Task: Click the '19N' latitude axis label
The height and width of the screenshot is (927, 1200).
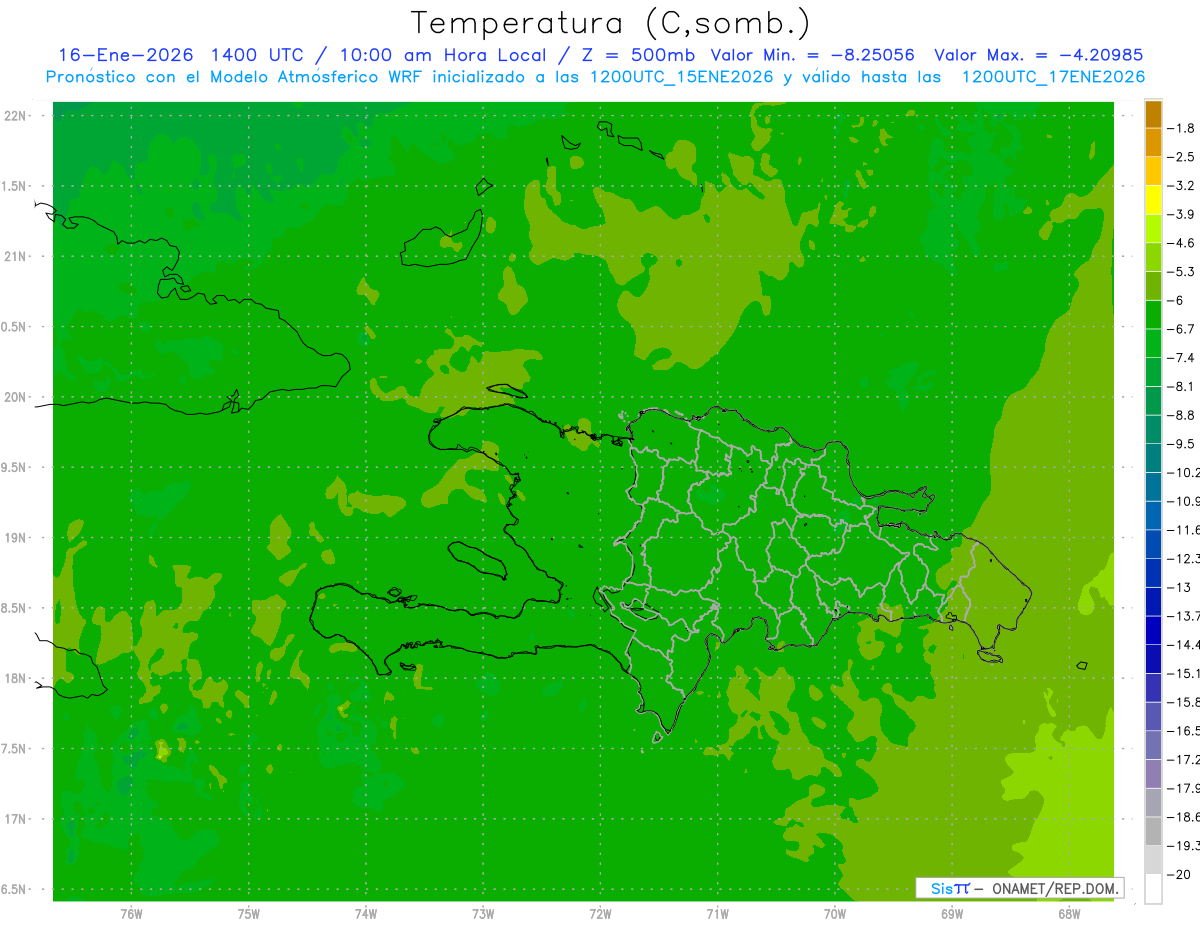Action: 16,538
